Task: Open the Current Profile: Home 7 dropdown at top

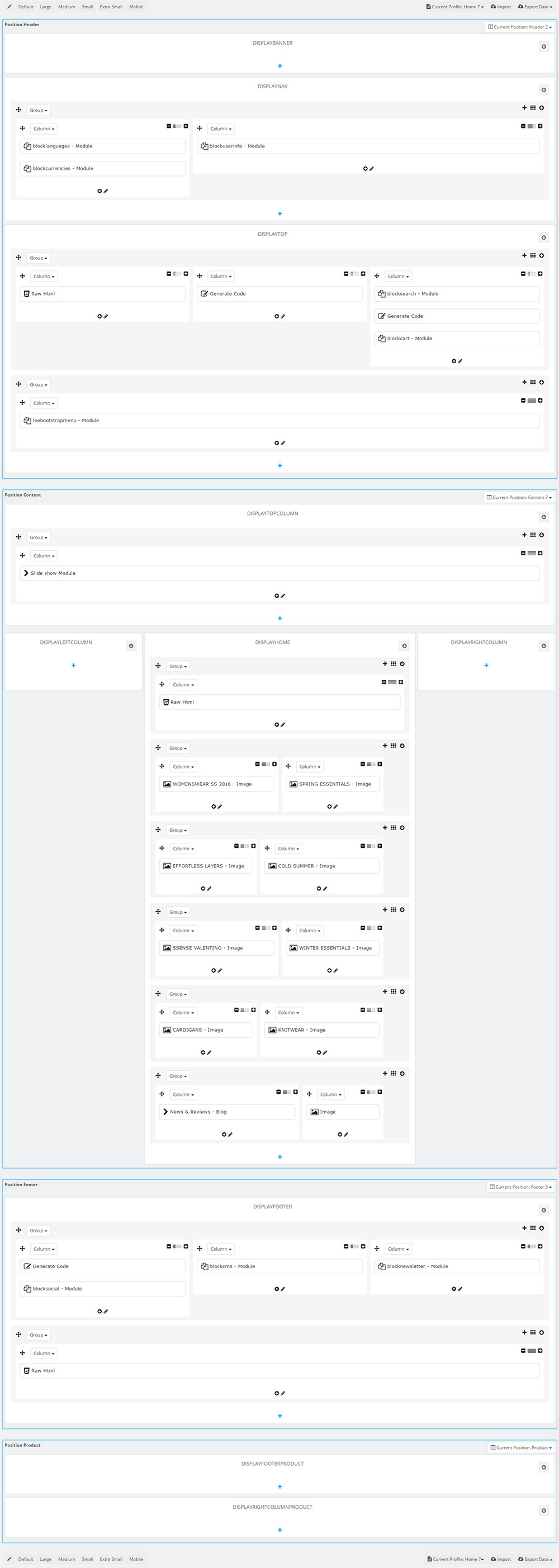Action: click(455, 7)
